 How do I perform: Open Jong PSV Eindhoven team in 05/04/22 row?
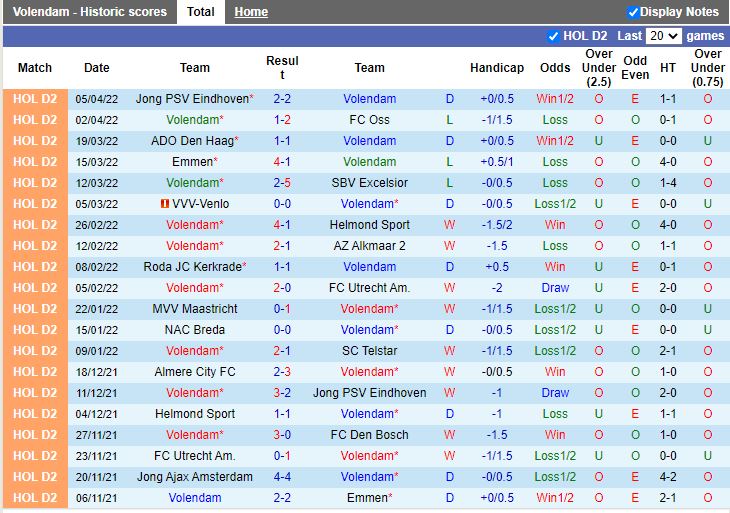(192, 99)
